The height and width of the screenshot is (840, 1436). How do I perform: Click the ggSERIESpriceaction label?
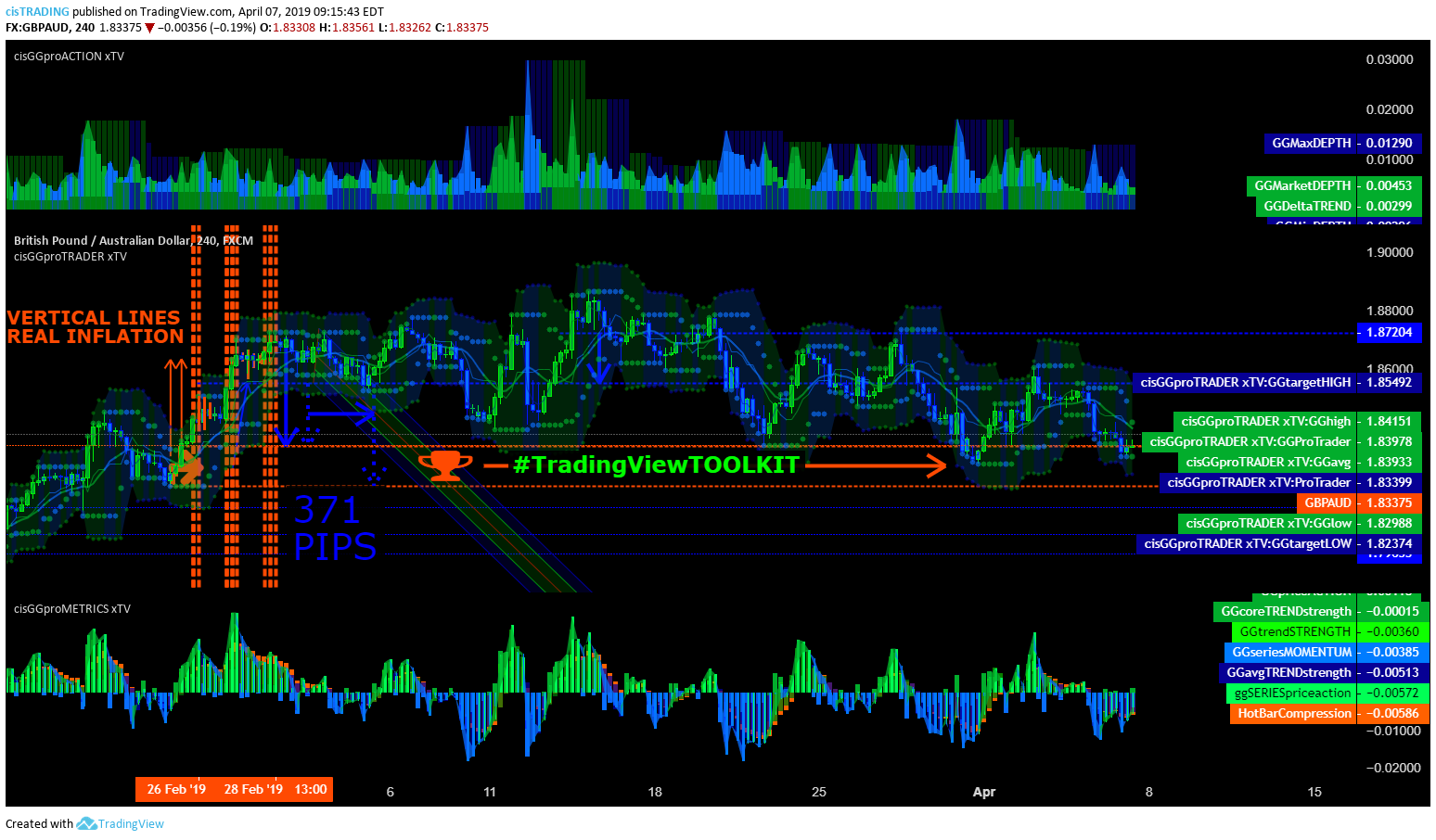pos(1291,693)
